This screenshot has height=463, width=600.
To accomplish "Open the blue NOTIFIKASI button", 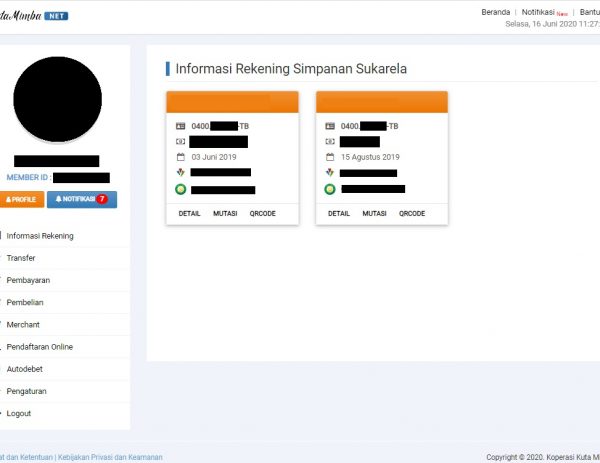I will pyautogui.click(x=81, y=199).
